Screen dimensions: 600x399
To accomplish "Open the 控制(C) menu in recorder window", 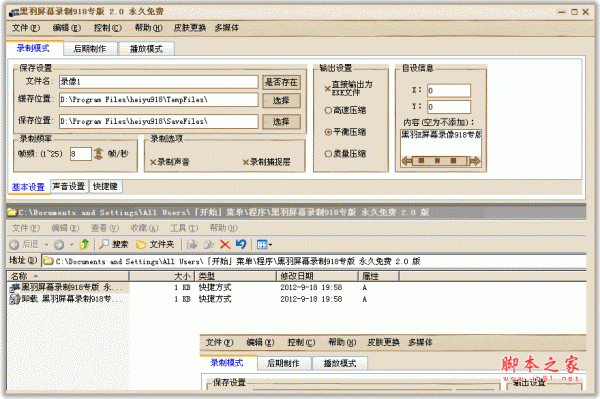I will [108, 28].
